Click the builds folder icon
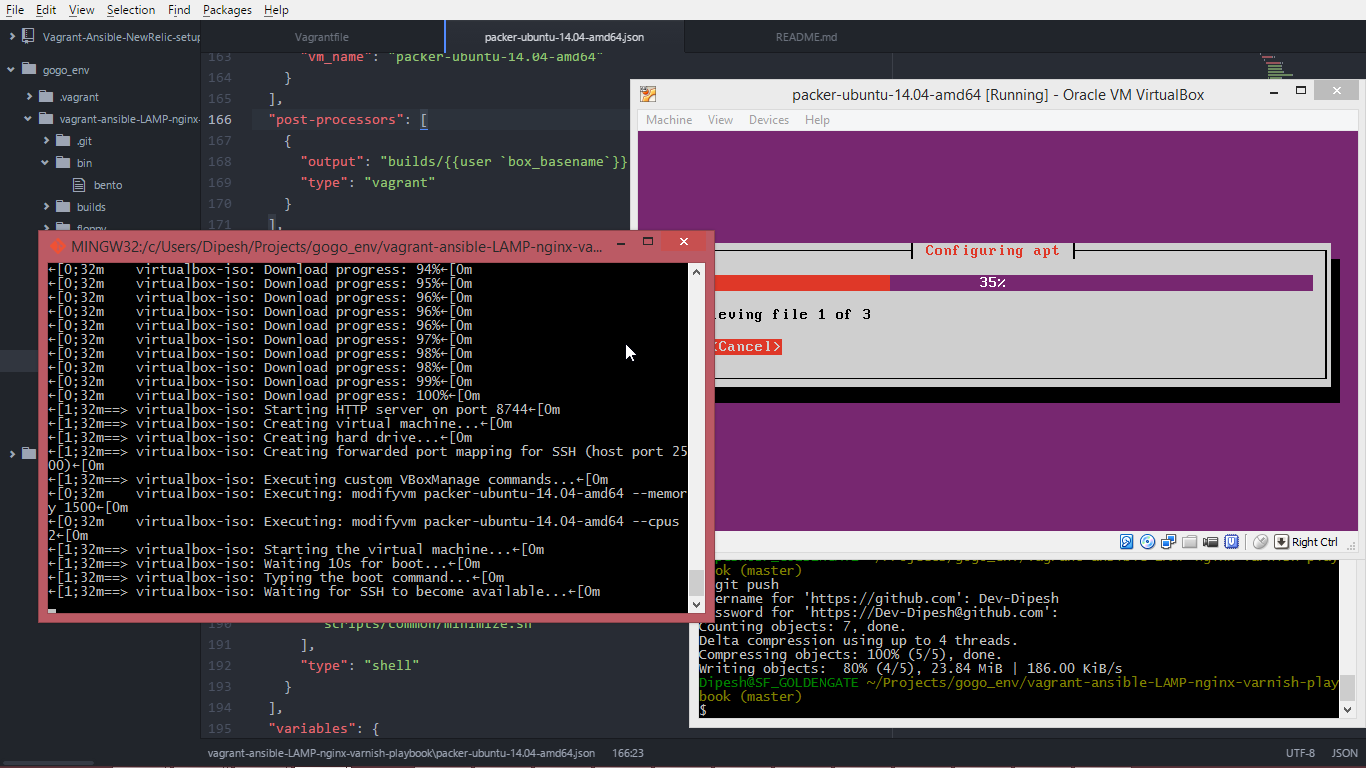This screenshot has height=768, width=1366. [x=63, y=207]
